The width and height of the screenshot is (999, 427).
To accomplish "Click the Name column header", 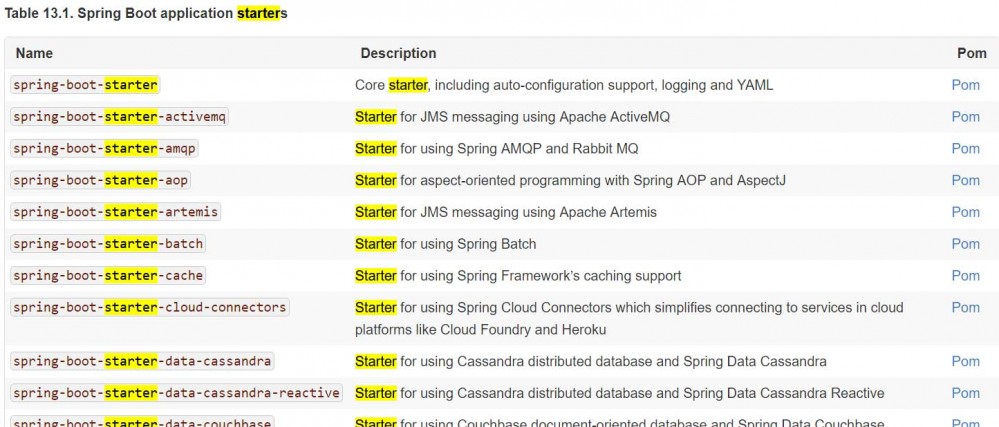I will (x=34, y=53).
